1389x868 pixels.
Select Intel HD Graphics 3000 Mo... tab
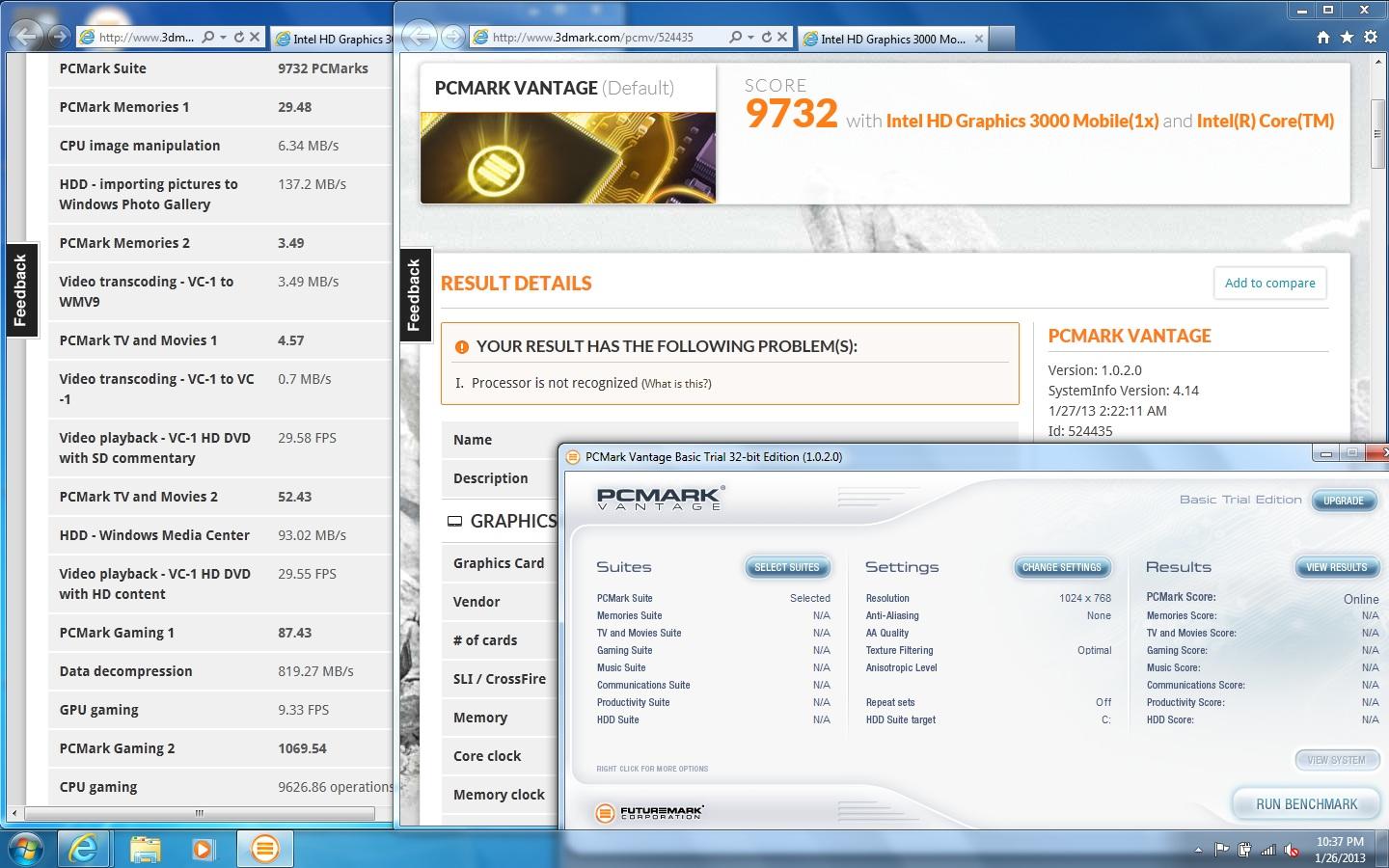coord(892,39)
